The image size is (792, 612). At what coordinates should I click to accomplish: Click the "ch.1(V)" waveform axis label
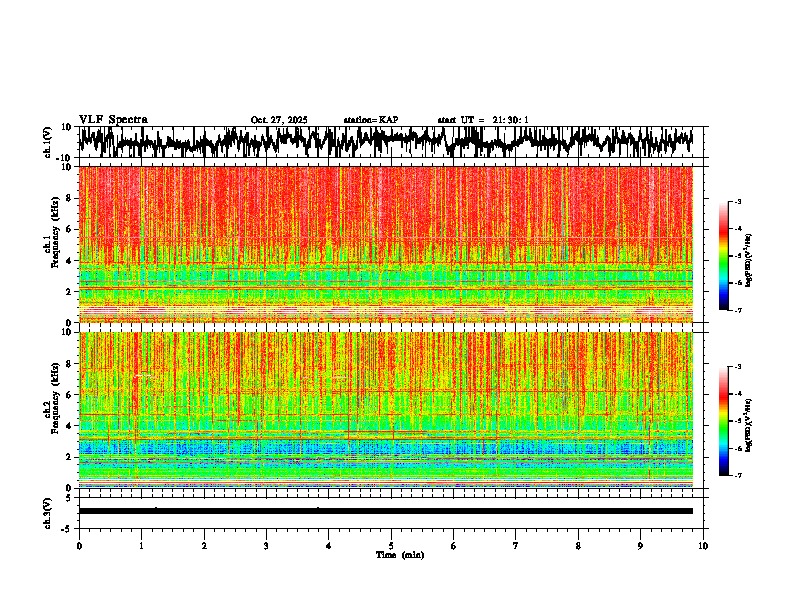point(48,142)
